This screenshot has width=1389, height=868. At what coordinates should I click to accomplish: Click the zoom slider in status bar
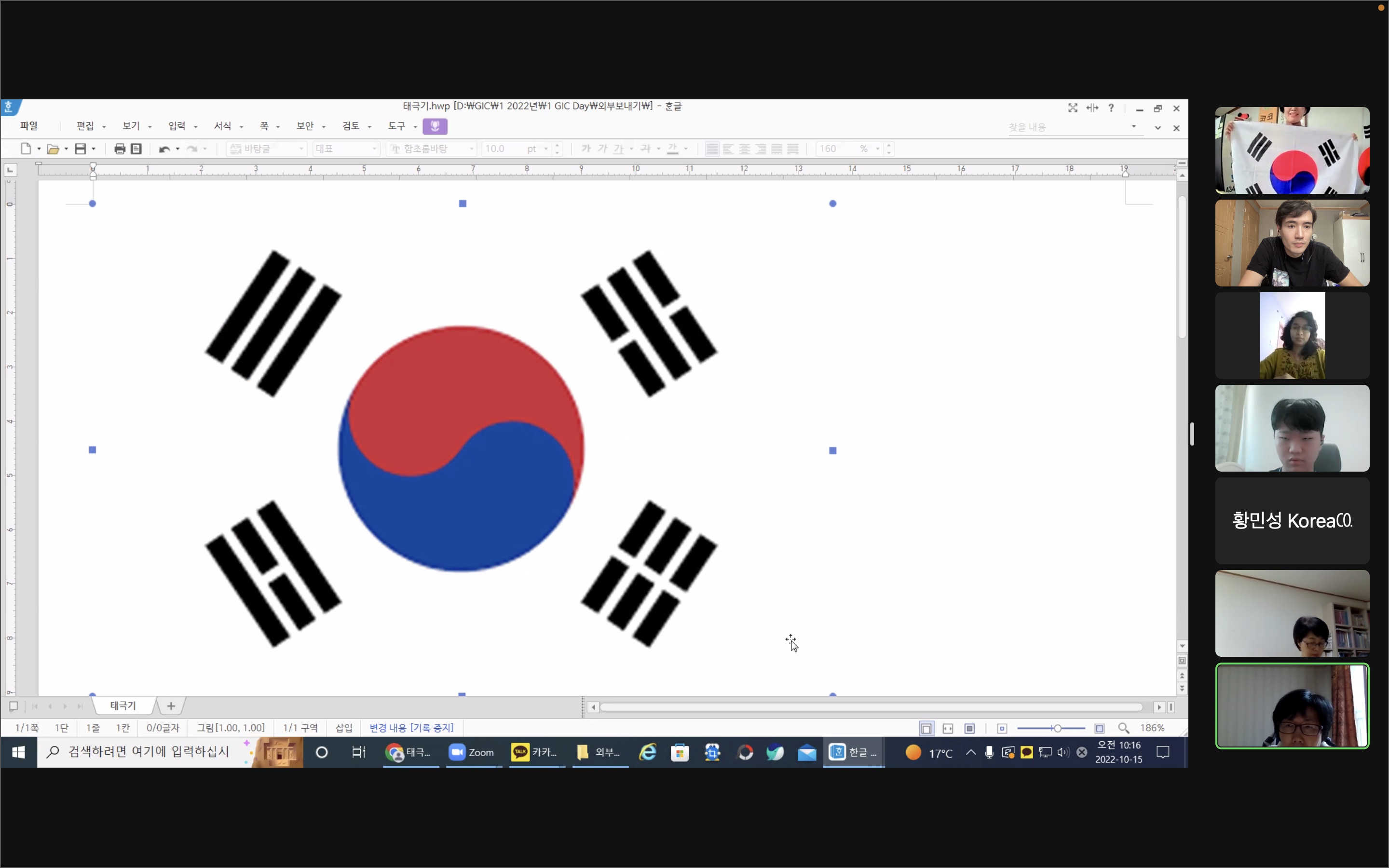(x=1051, y=728)
